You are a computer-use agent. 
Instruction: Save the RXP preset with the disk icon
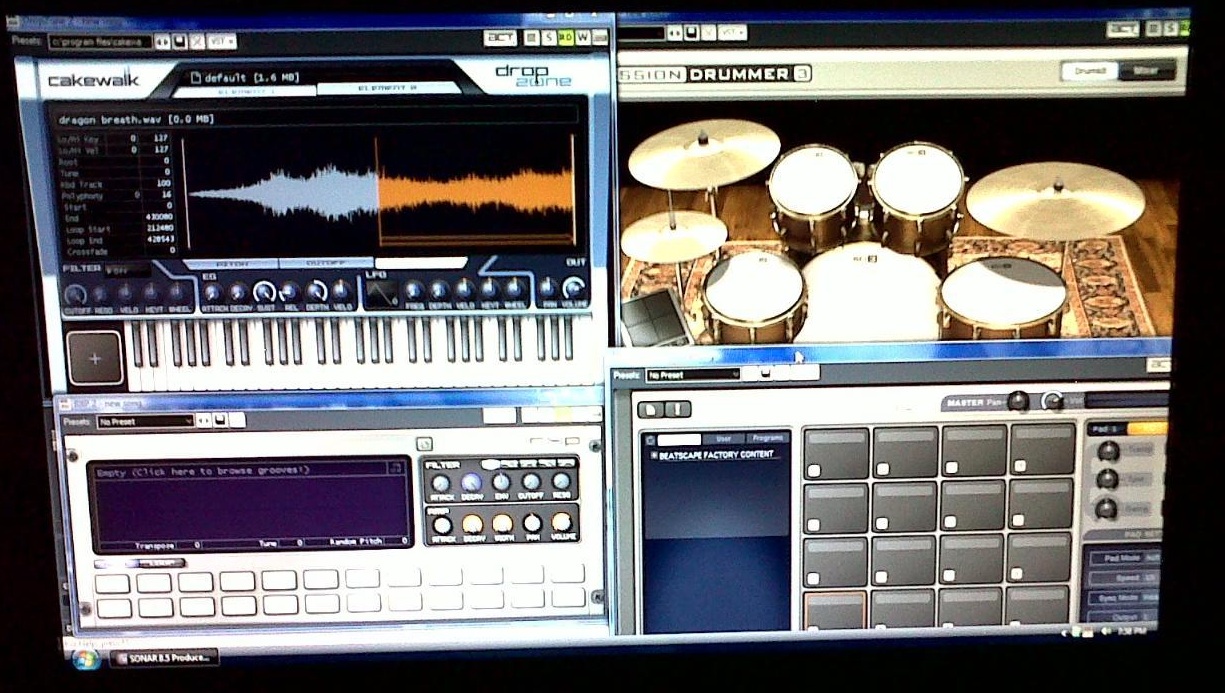pos(219,421)
